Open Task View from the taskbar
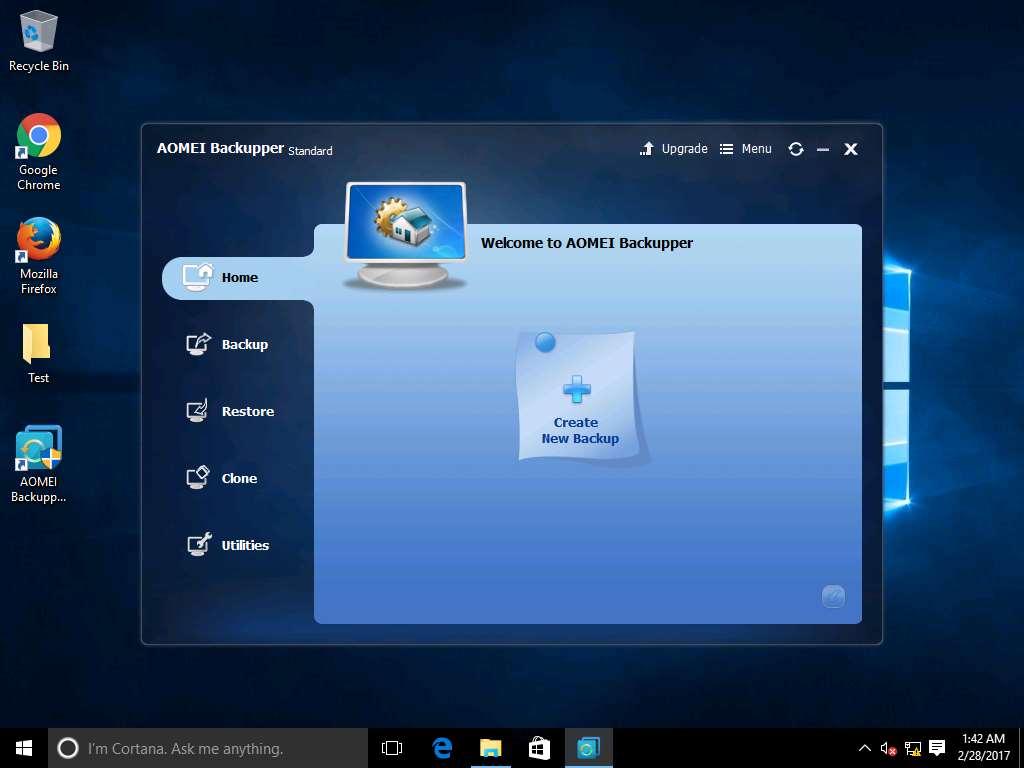Viewport: 1024px width, 768px height. pos(392,748)
